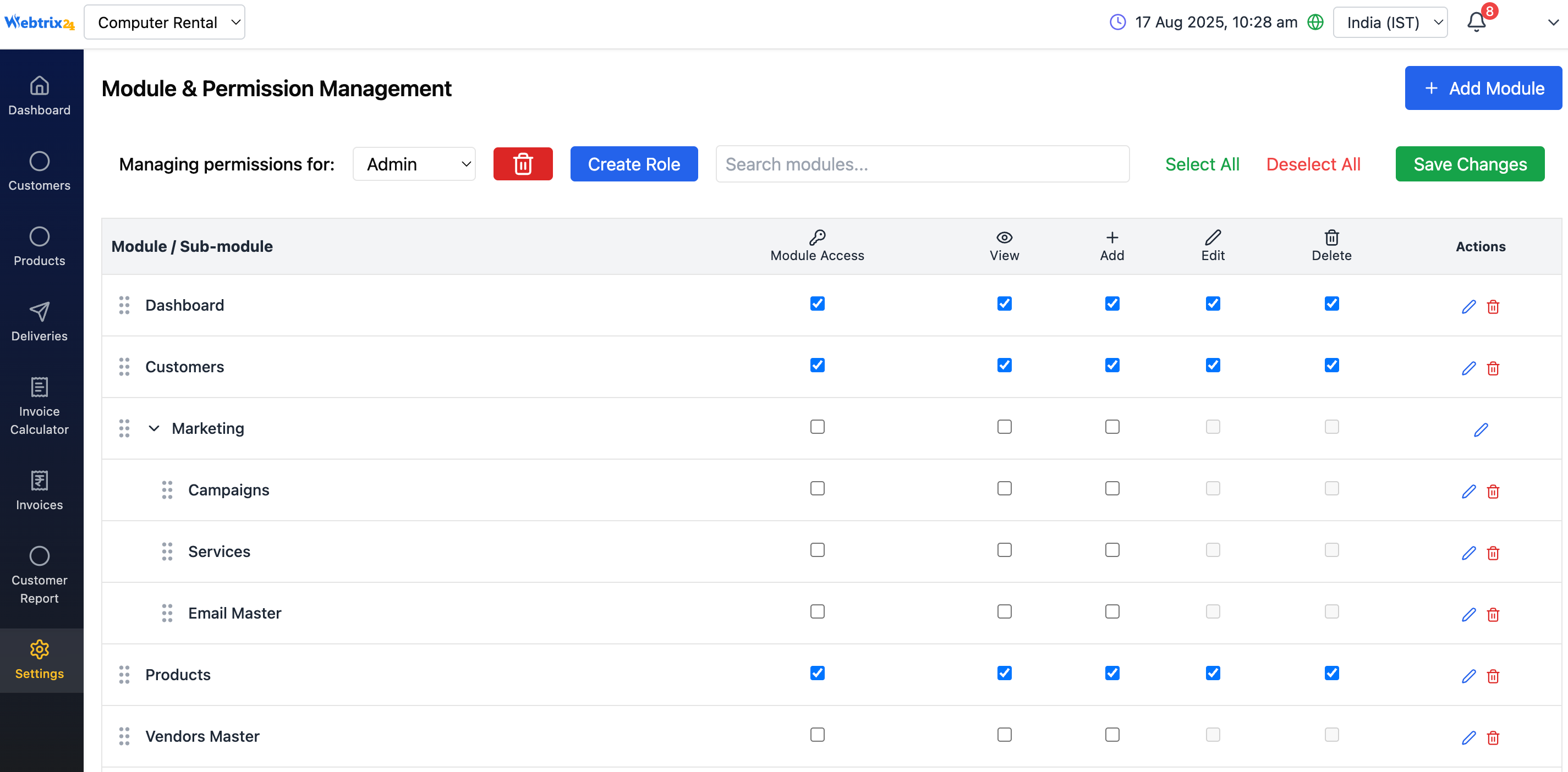Click the Save Changes button
1568x772 pixels.
(1470, 164)
